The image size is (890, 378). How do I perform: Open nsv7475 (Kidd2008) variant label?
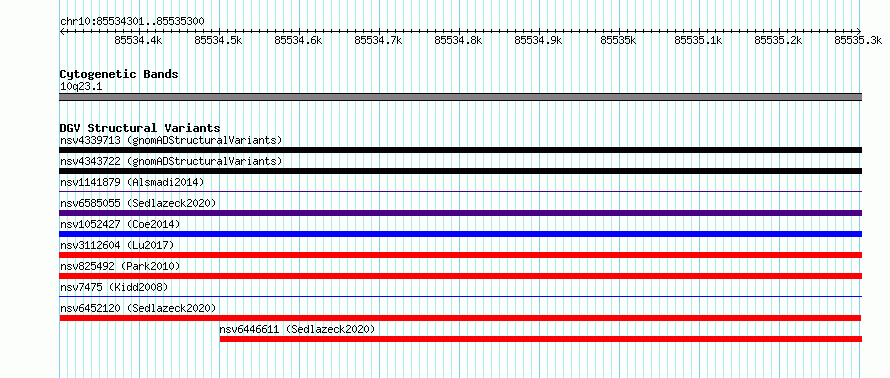tap(114, 287)
